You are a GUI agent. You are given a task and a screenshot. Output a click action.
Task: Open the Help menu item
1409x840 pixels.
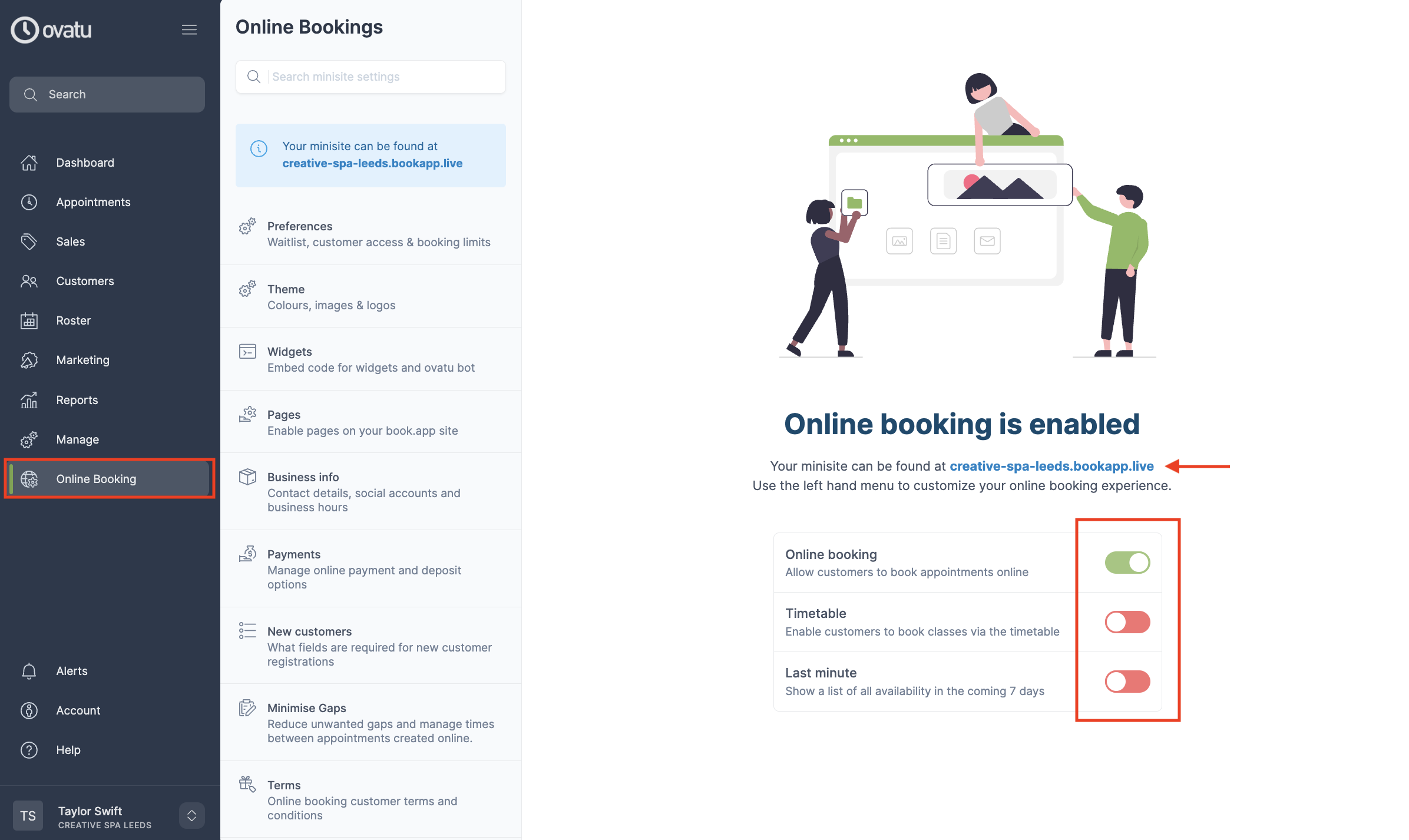(x=68, y=750)
